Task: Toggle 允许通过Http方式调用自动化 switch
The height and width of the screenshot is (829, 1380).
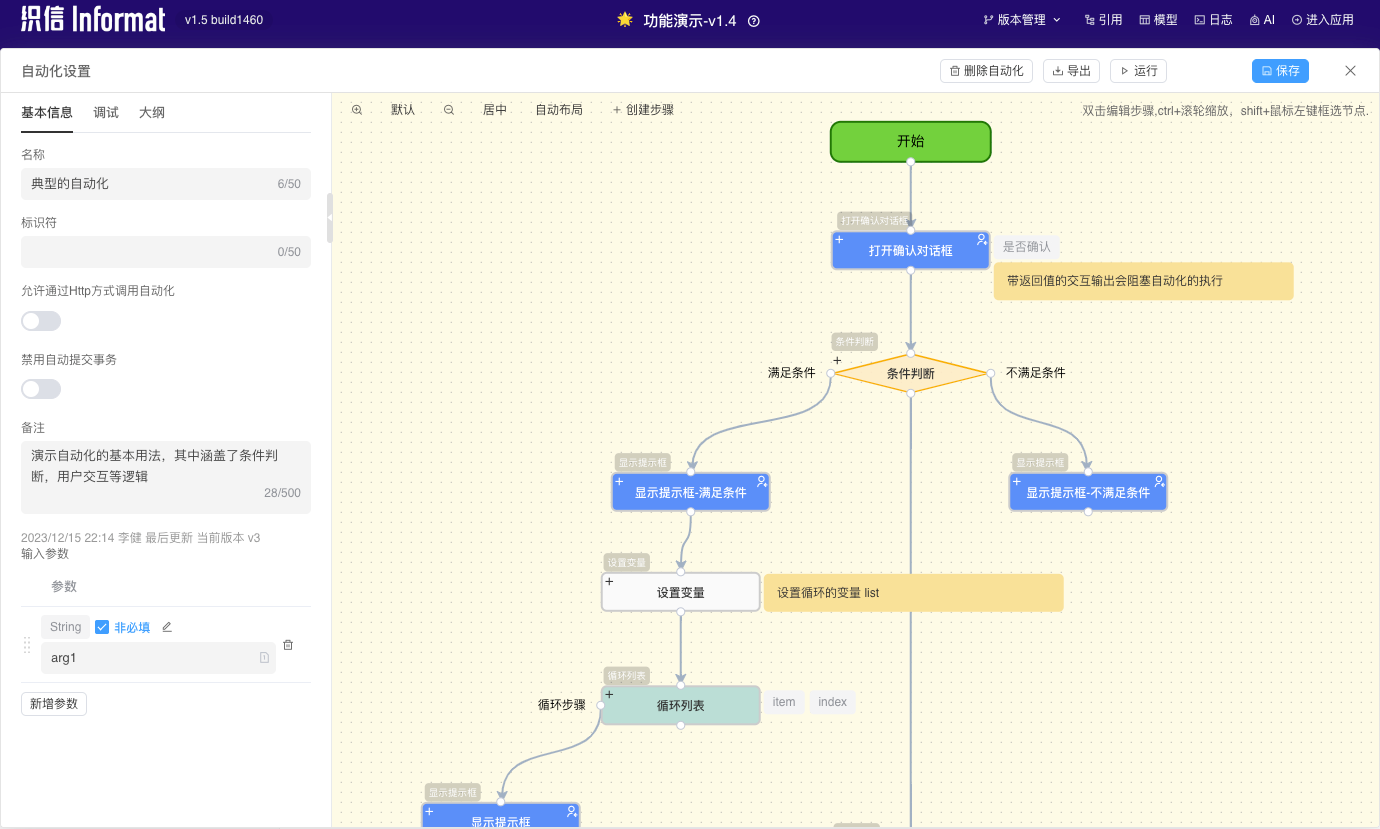Action: tap(41, 321)
